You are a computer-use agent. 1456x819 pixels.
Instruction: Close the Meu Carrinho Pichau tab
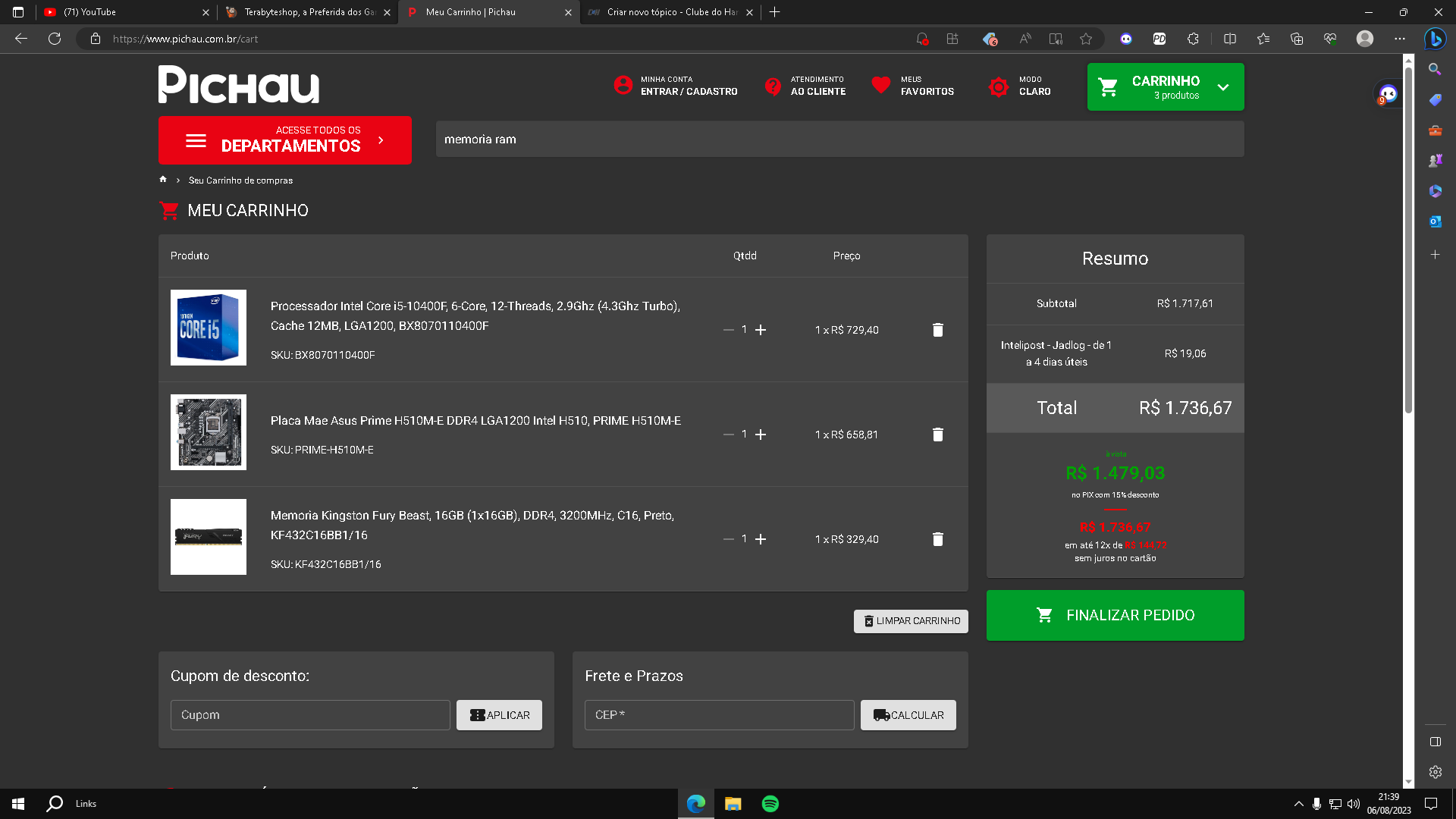[568, 12]
